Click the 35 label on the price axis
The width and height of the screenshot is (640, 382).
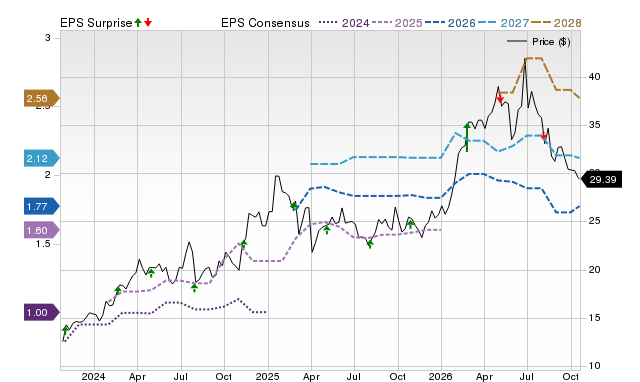coord(594,125)
